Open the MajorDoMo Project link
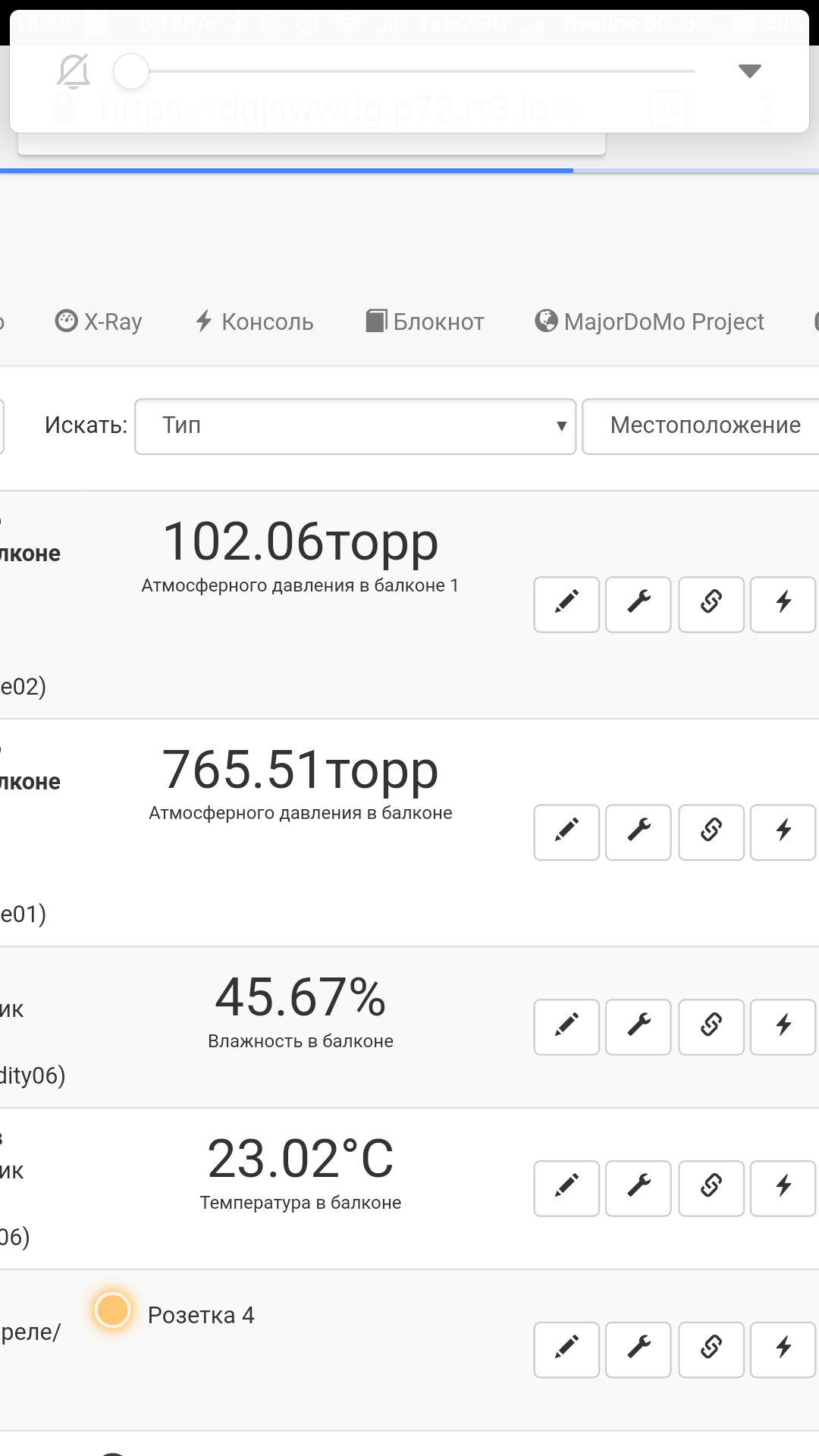Image resolution: width=819 pixels, height=1456 pixels. (650, 322)
